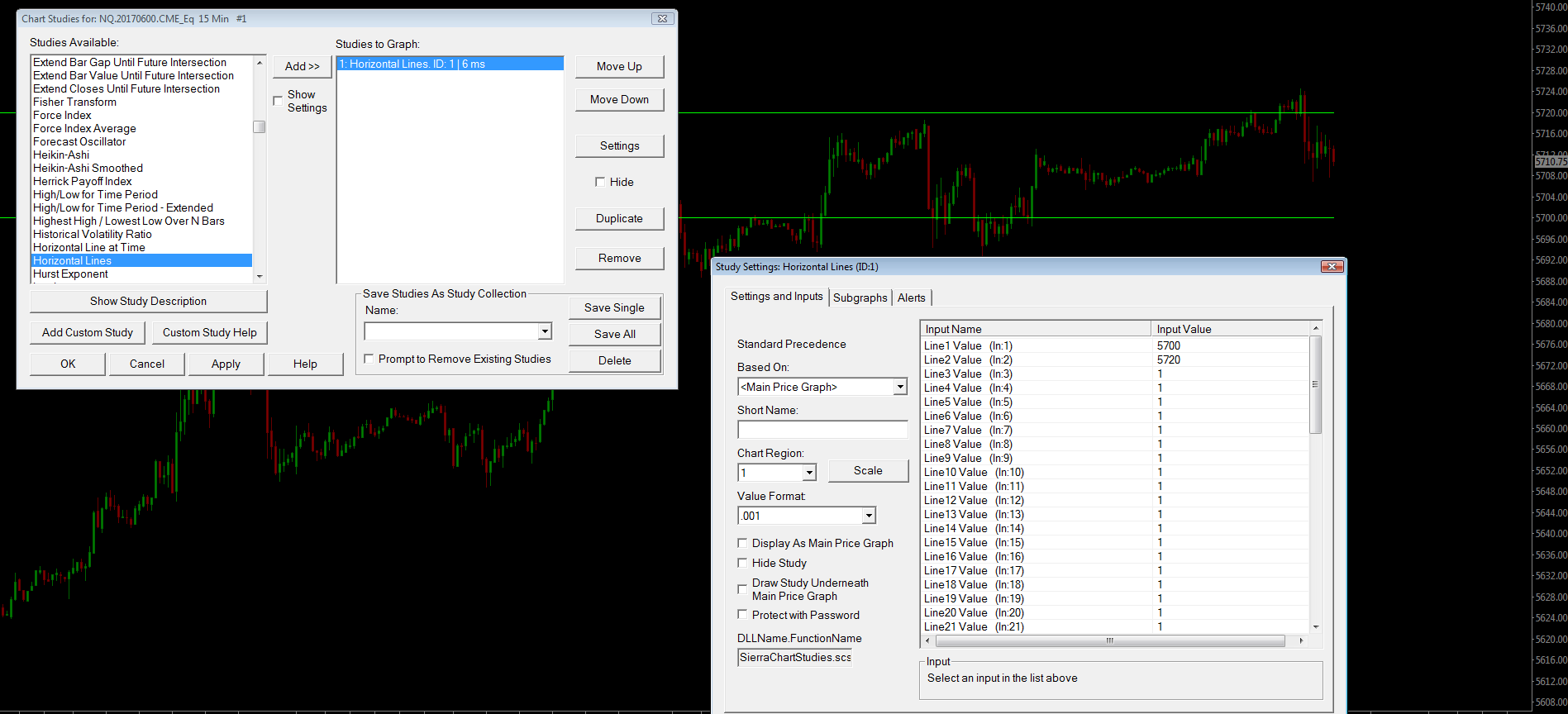
Task: Toggle the Show Settings checkbox
Action: coord(278,101)
